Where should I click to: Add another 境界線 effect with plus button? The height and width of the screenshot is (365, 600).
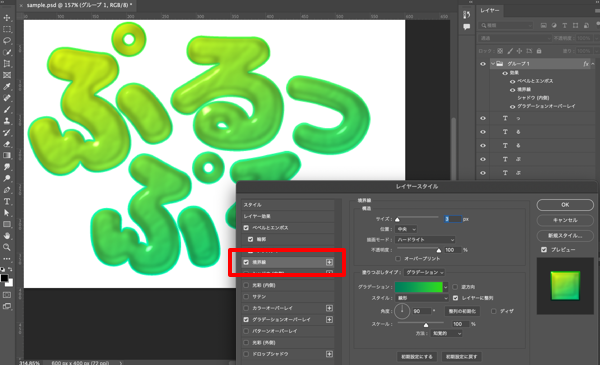point(329,262)
